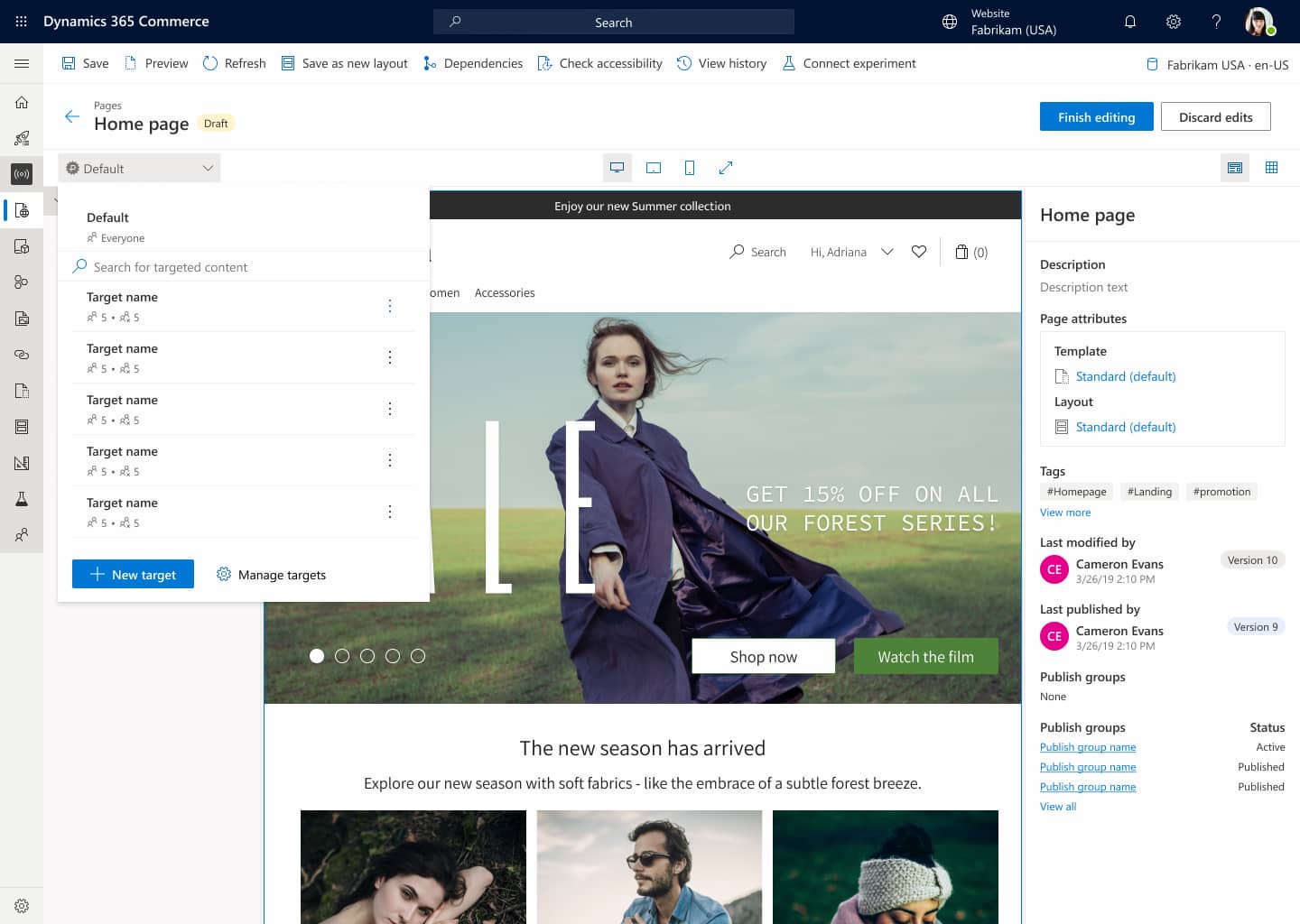Screen dimensions: 1300x924
Task: Click the notifications bell icon
Action: point(1130,22)
